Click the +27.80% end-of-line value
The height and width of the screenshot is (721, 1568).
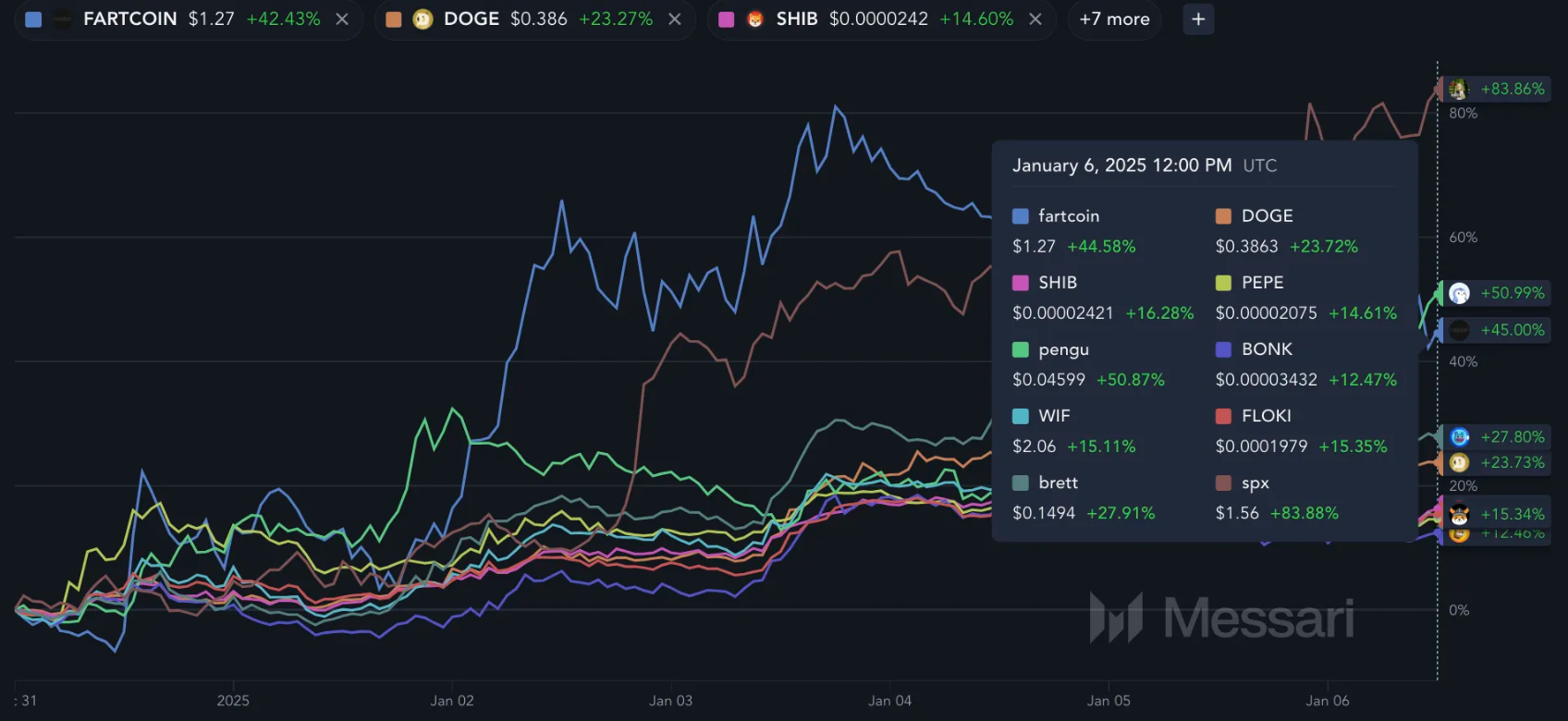(x=1513, y=437)
